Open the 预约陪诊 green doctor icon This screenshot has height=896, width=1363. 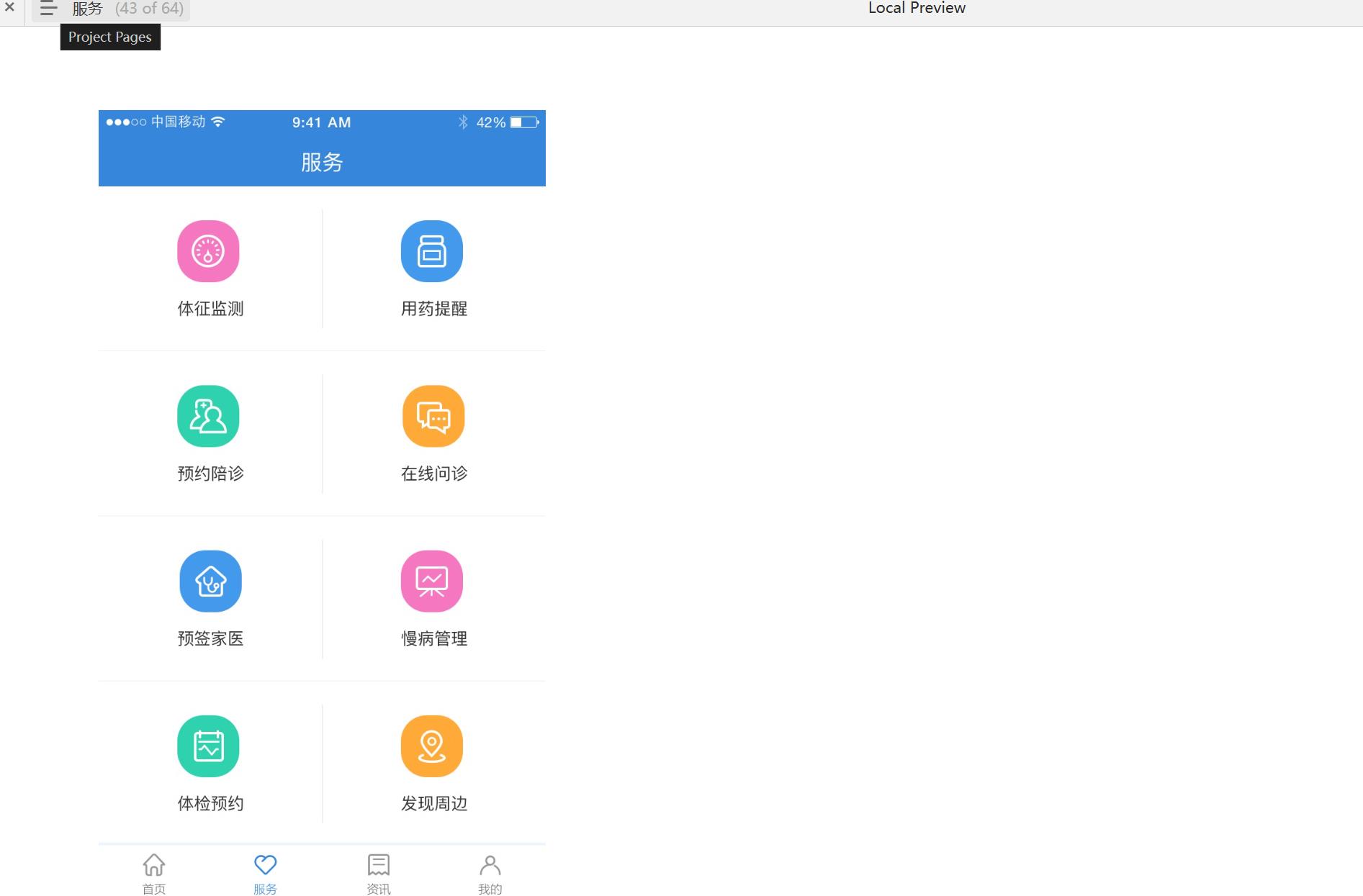tap(208, 416)
